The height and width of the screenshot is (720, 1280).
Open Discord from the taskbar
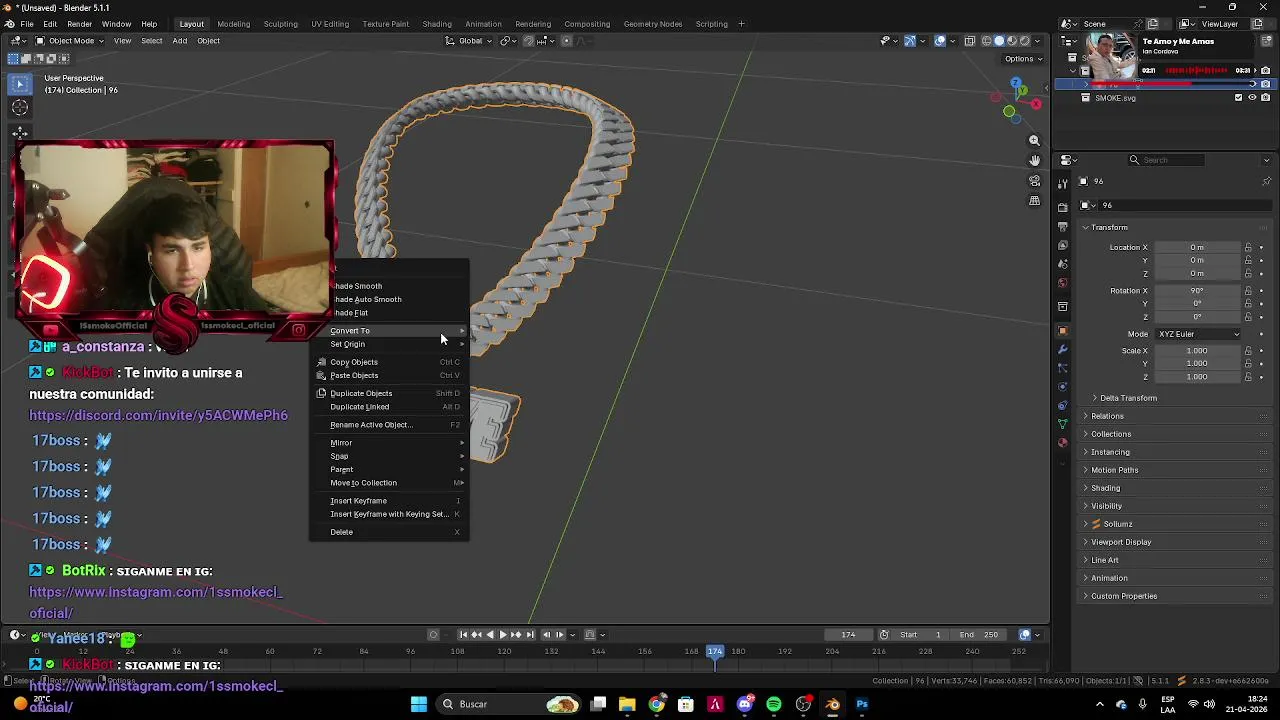pyautogui.click(x=744, y=704)
